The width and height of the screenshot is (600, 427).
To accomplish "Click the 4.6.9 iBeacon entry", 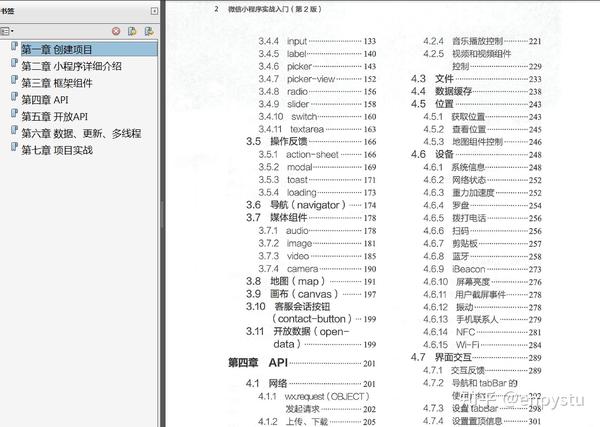I will click(483, 269).
